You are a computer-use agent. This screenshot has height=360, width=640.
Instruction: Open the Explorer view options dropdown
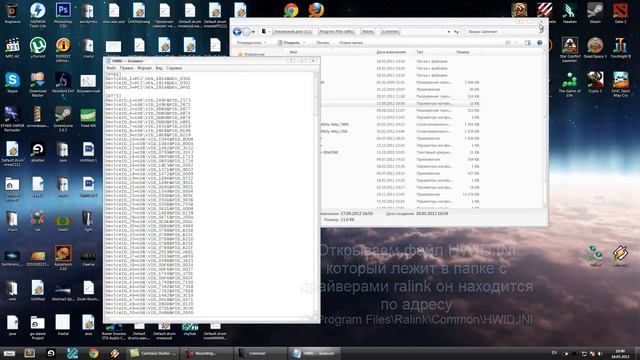[x=516, y=42]
